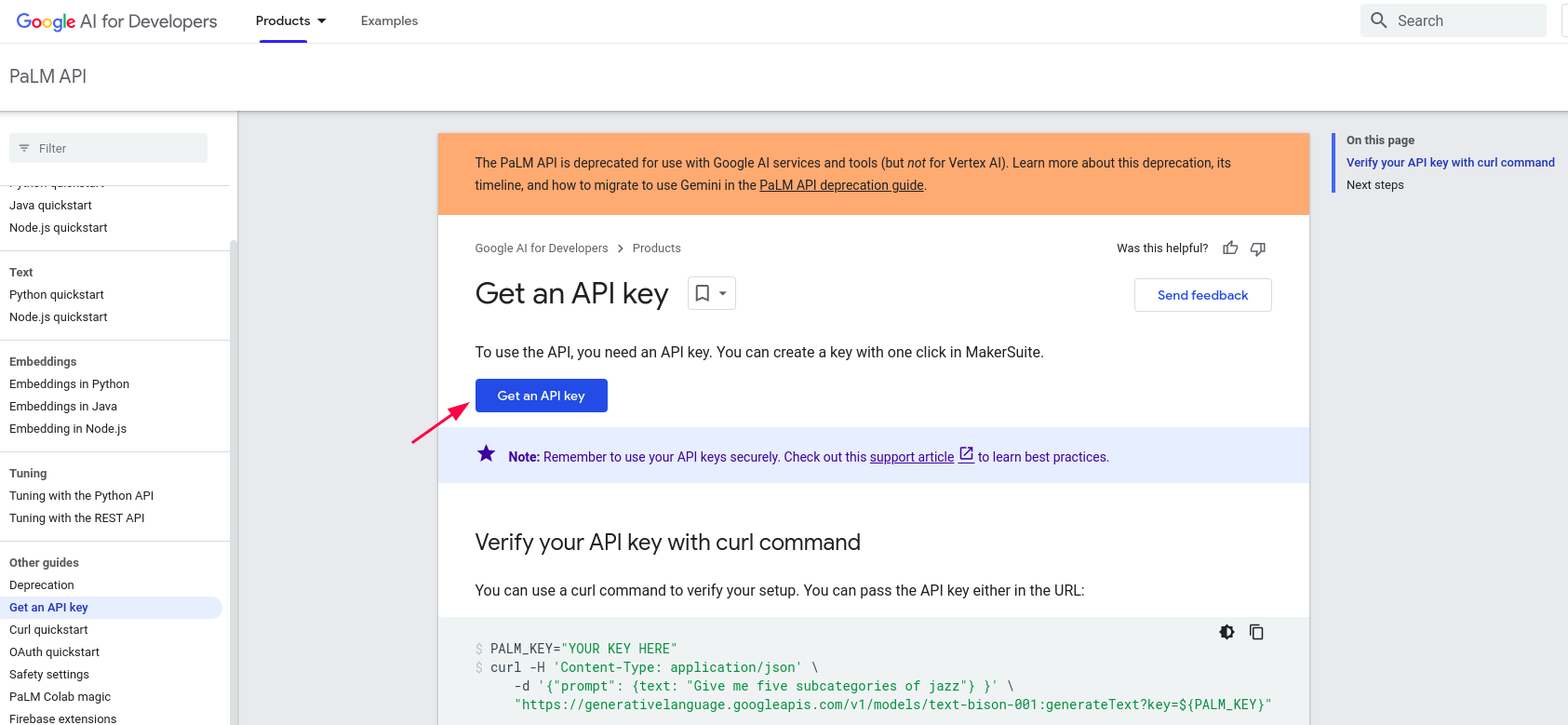Viewport: 1568px width, 725px height.
Task: Open Node.js quickstart under Text
Action: [x=59, y=316]
